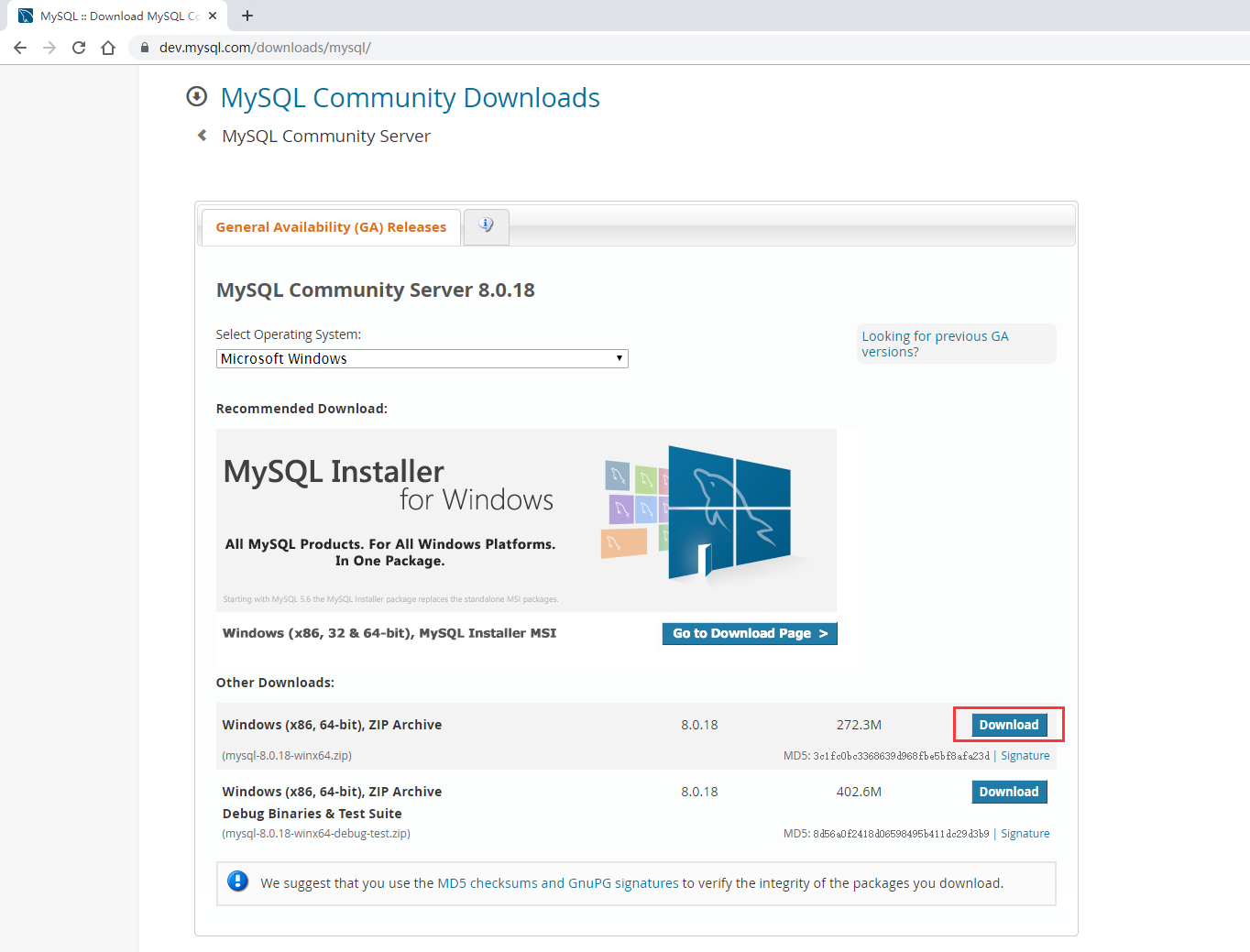Click the padlock site security icon
Viewport: 1250px width, 952px height.
tap(144, 48)
